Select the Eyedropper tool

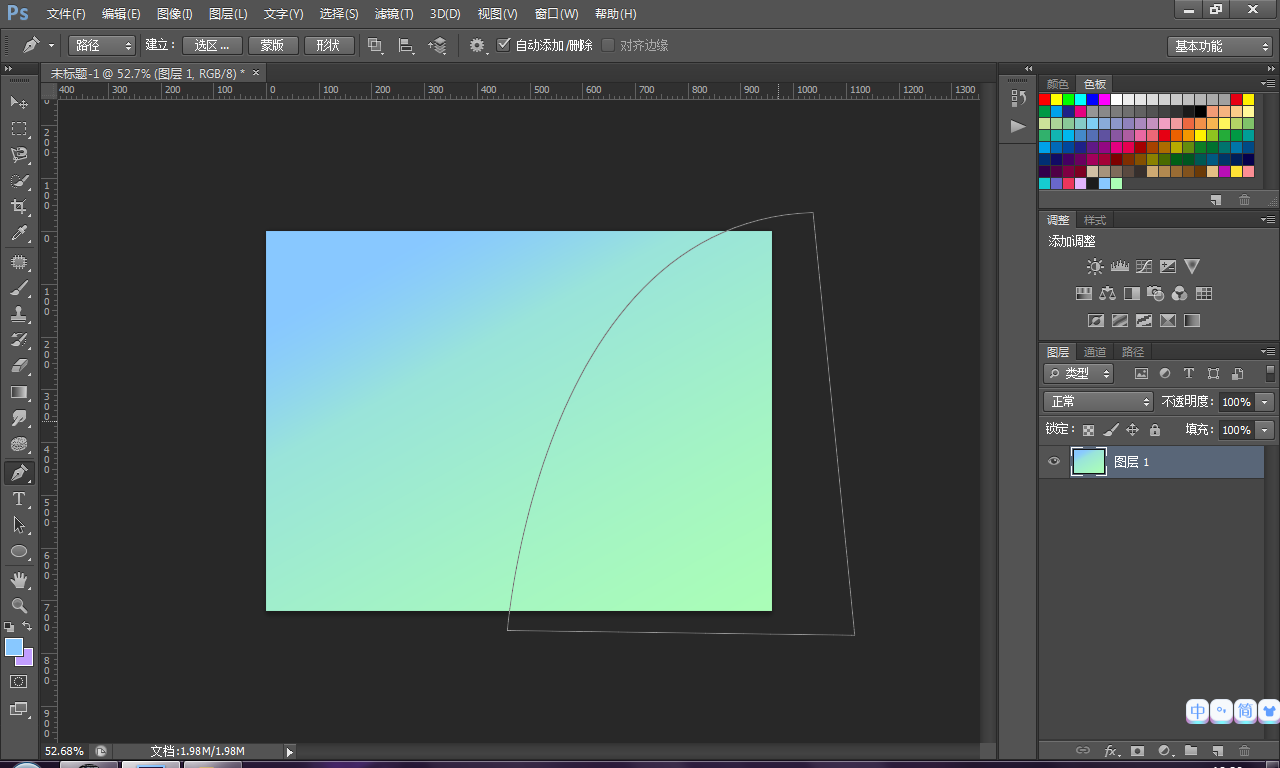click(19, 234)
